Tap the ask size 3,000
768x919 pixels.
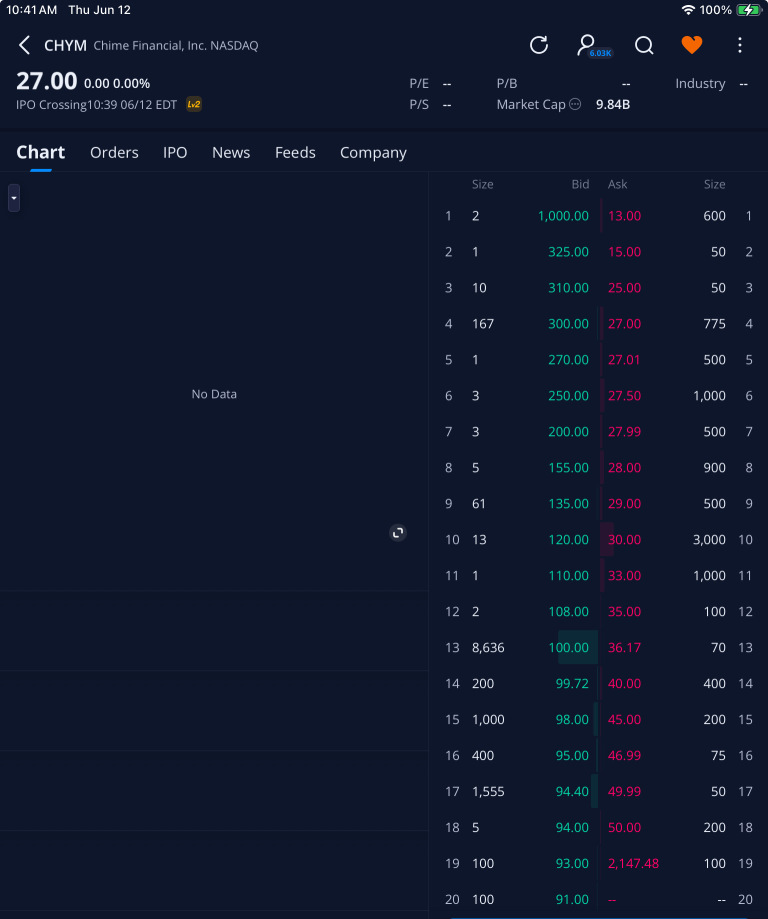pos(709,540)
